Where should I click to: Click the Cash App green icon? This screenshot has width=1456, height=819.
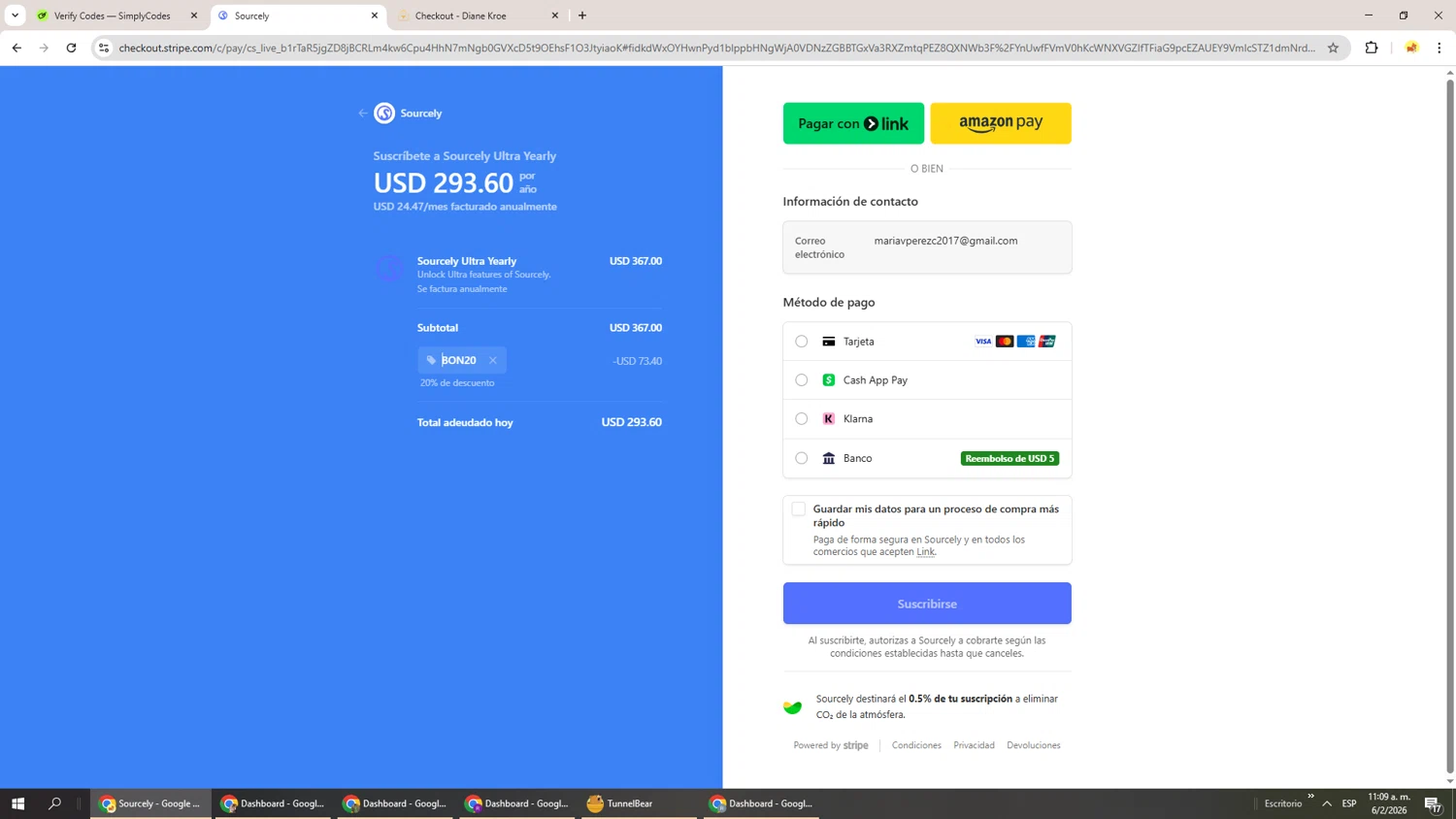[x=829, y=380]
